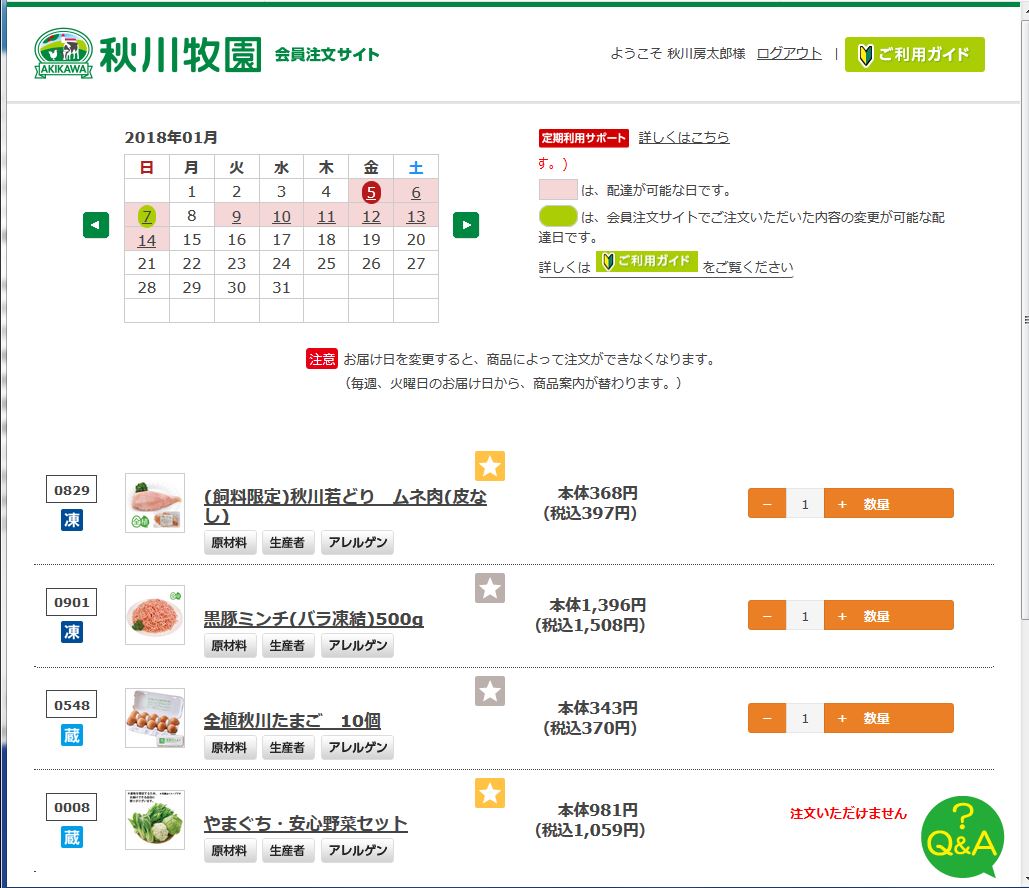Select delivery date 6 in calendar

416,192
